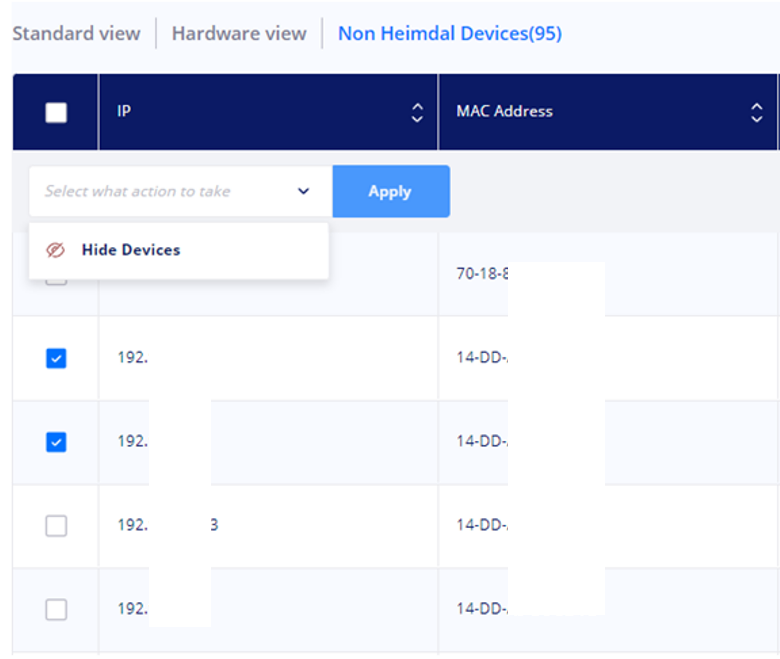Screen dimensions: 780x659
Task: Sort by MAC Address column arrows
Action: point(757,113)
